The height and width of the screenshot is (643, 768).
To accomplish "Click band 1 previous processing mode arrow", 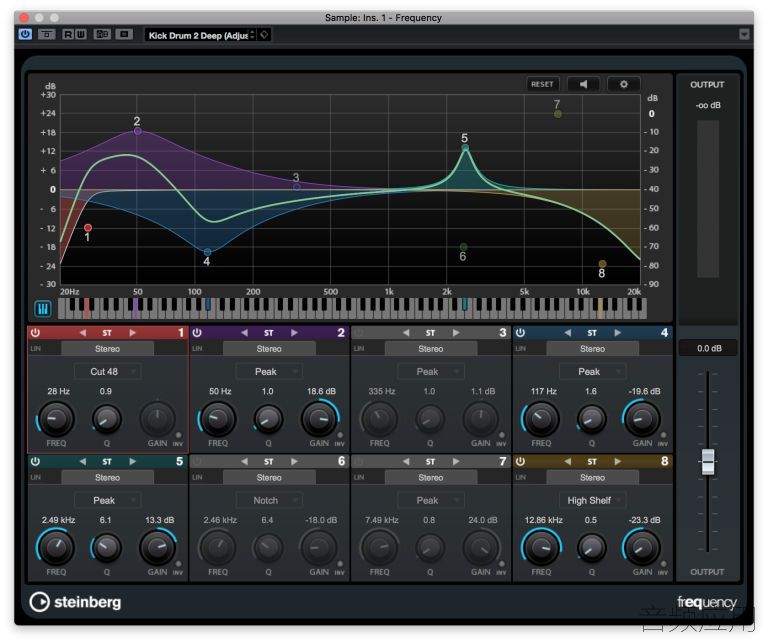I will [x=83, y=333].
